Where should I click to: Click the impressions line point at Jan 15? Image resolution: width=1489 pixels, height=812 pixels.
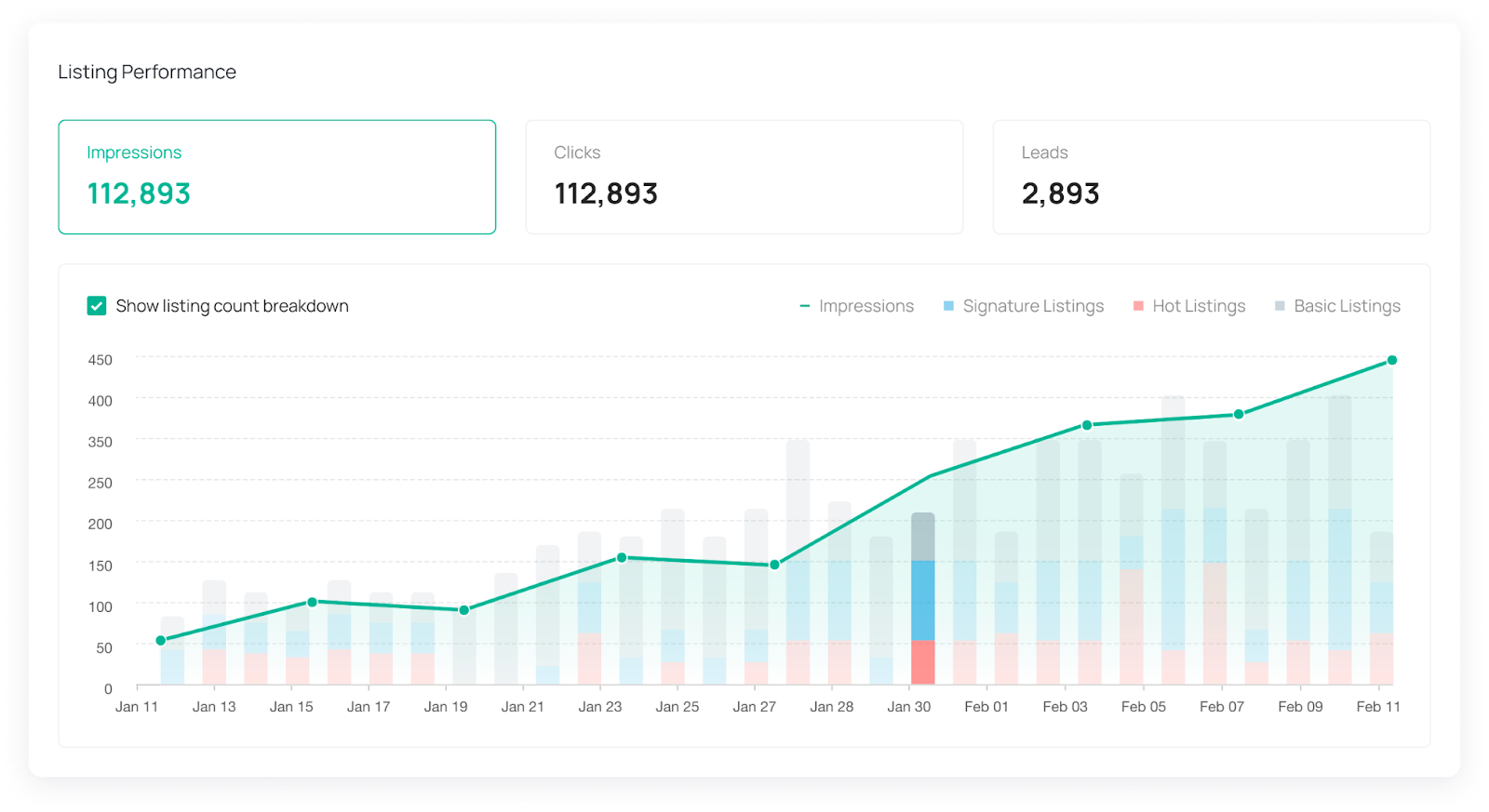[313, 603]
